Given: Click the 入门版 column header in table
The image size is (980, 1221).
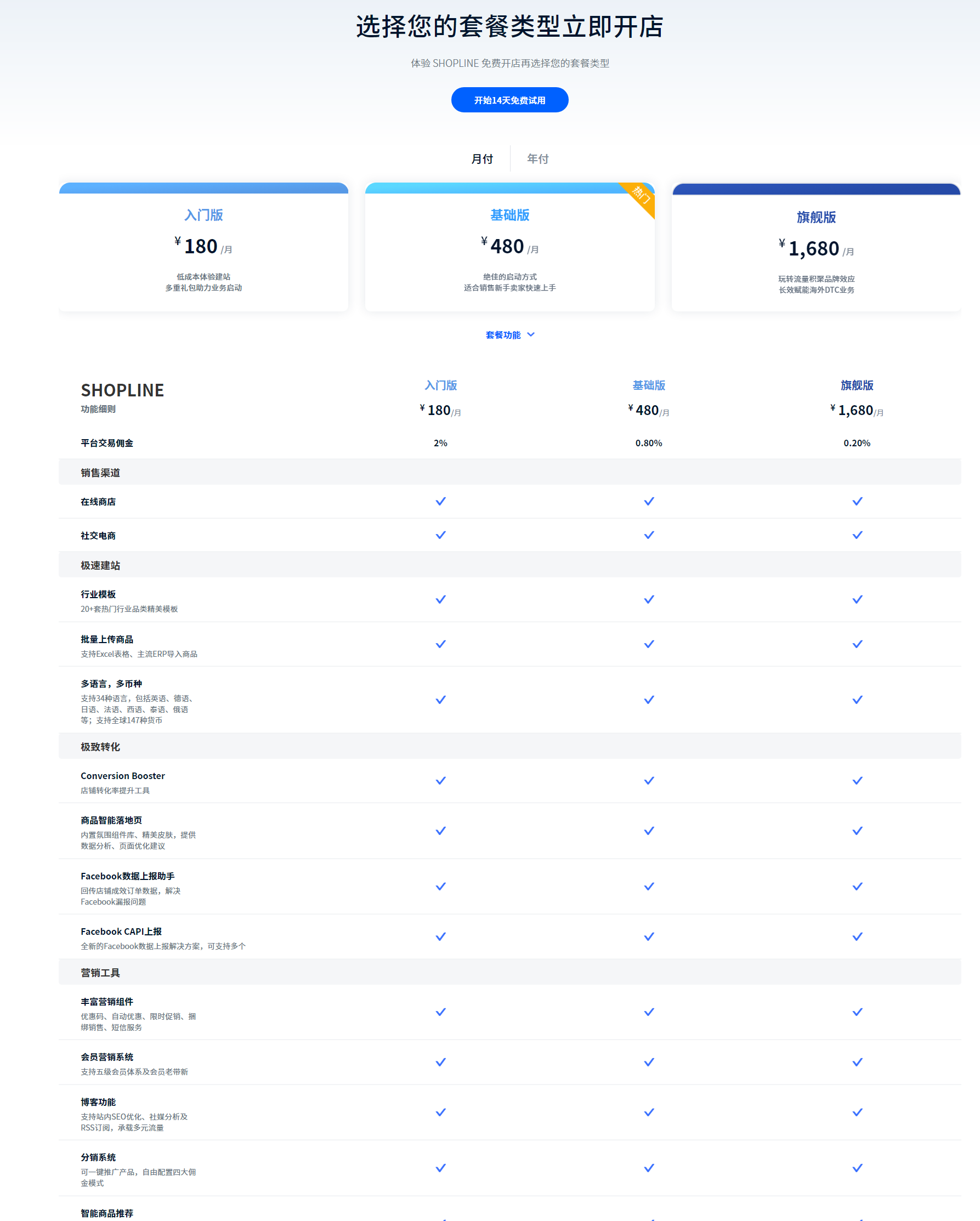Looking at the screenshot, I should (441, 385).
